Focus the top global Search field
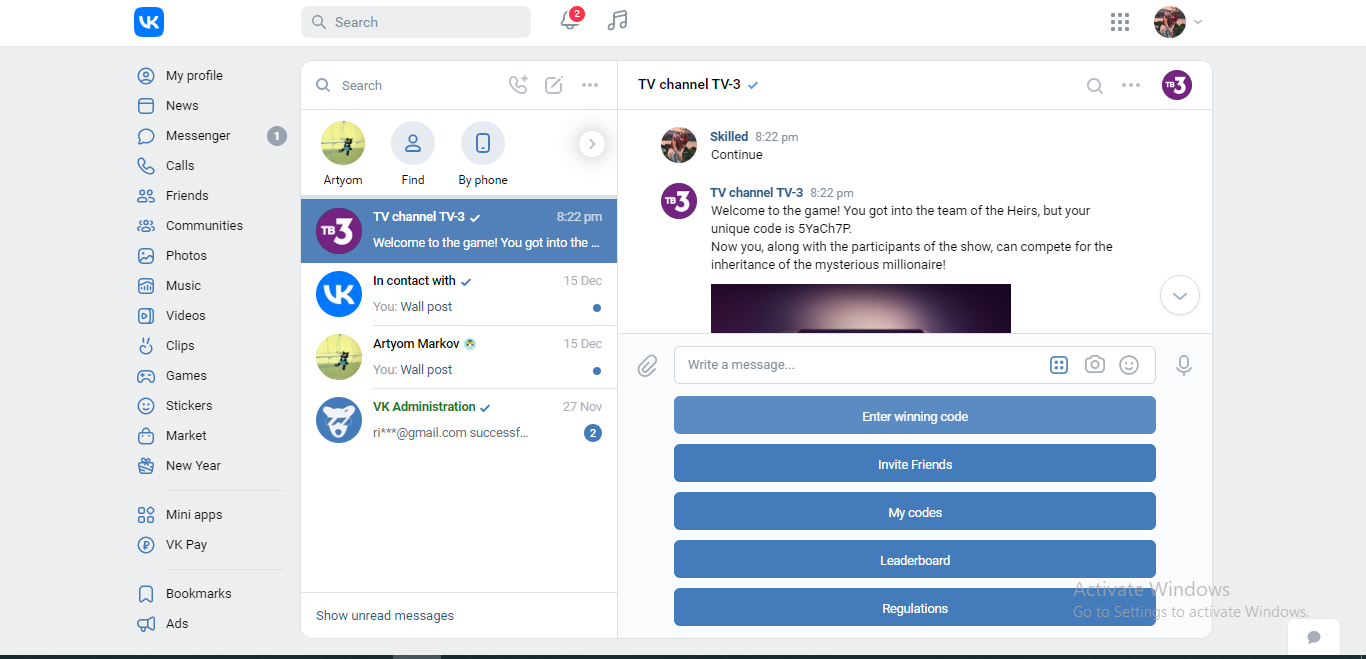Image resolution: width=1366 pixels, height=659 pixels. 416,22
